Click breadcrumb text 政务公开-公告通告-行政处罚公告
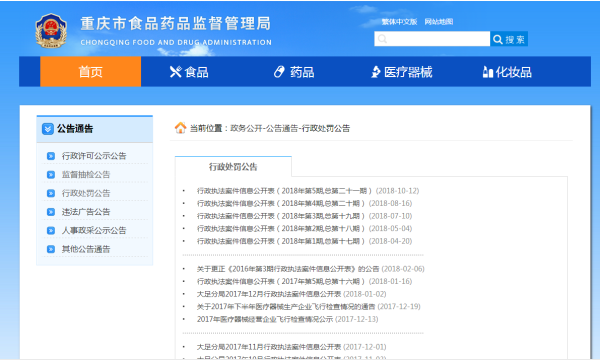Screen dimensions: 600x360 click(290, 129)
